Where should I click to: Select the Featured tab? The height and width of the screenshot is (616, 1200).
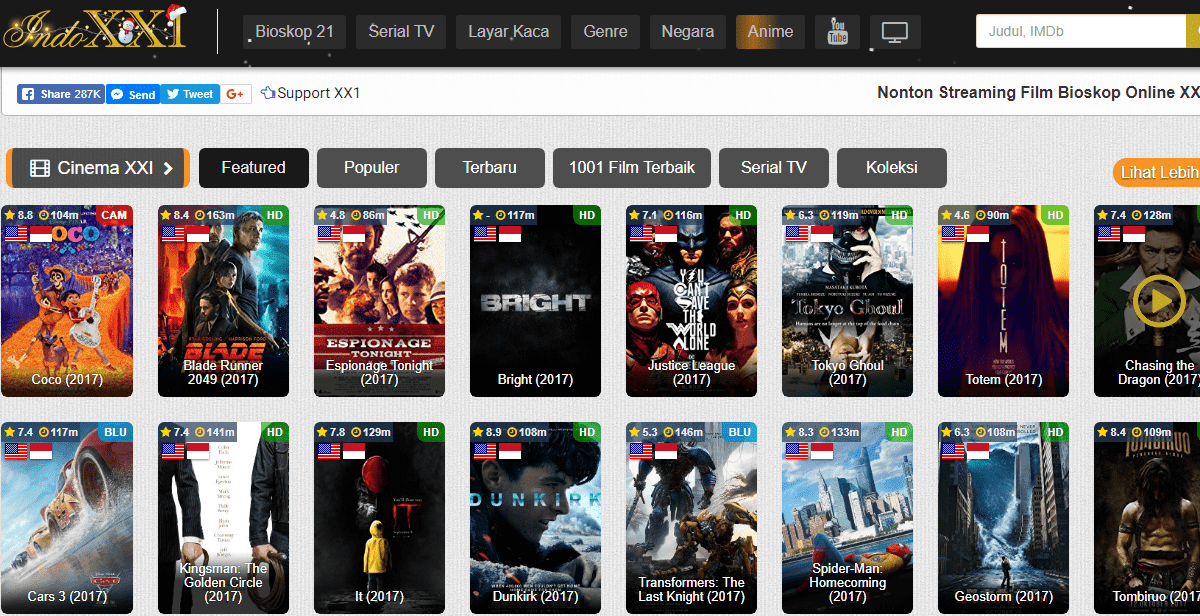click(x=254, y=168)
